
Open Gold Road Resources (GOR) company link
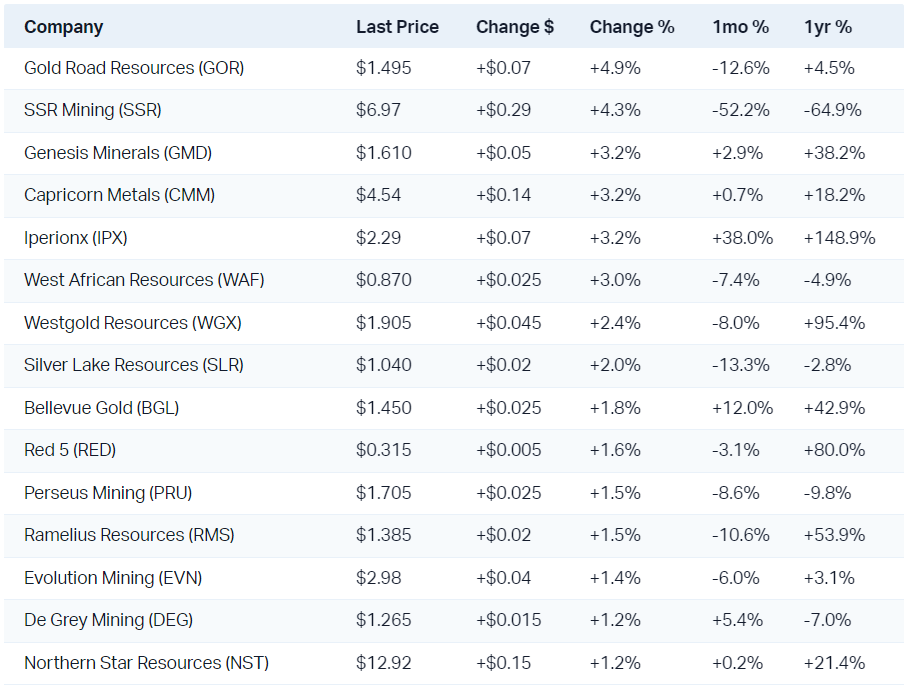point(134,68)
